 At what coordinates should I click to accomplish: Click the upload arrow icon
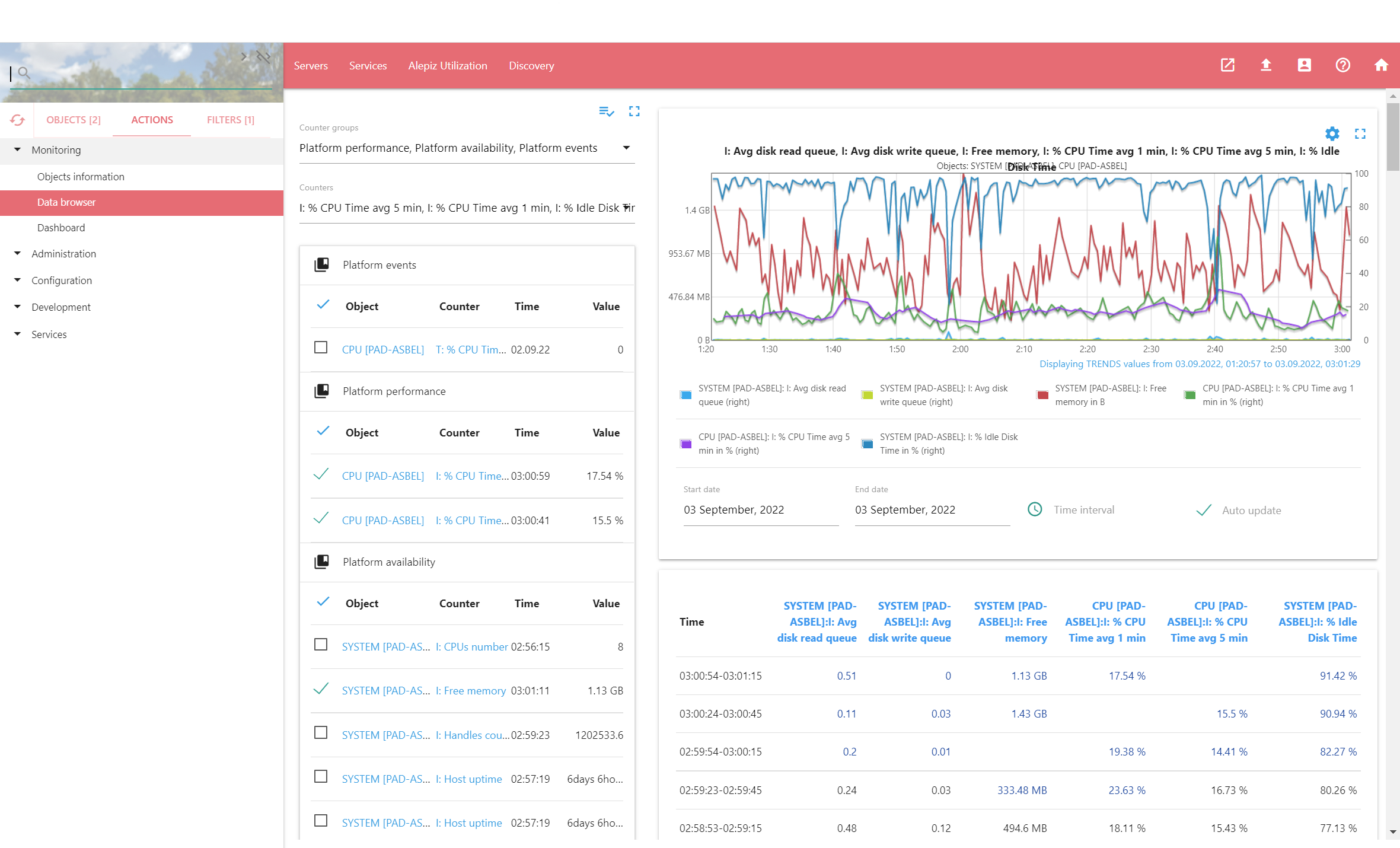tap(1265, 65)
